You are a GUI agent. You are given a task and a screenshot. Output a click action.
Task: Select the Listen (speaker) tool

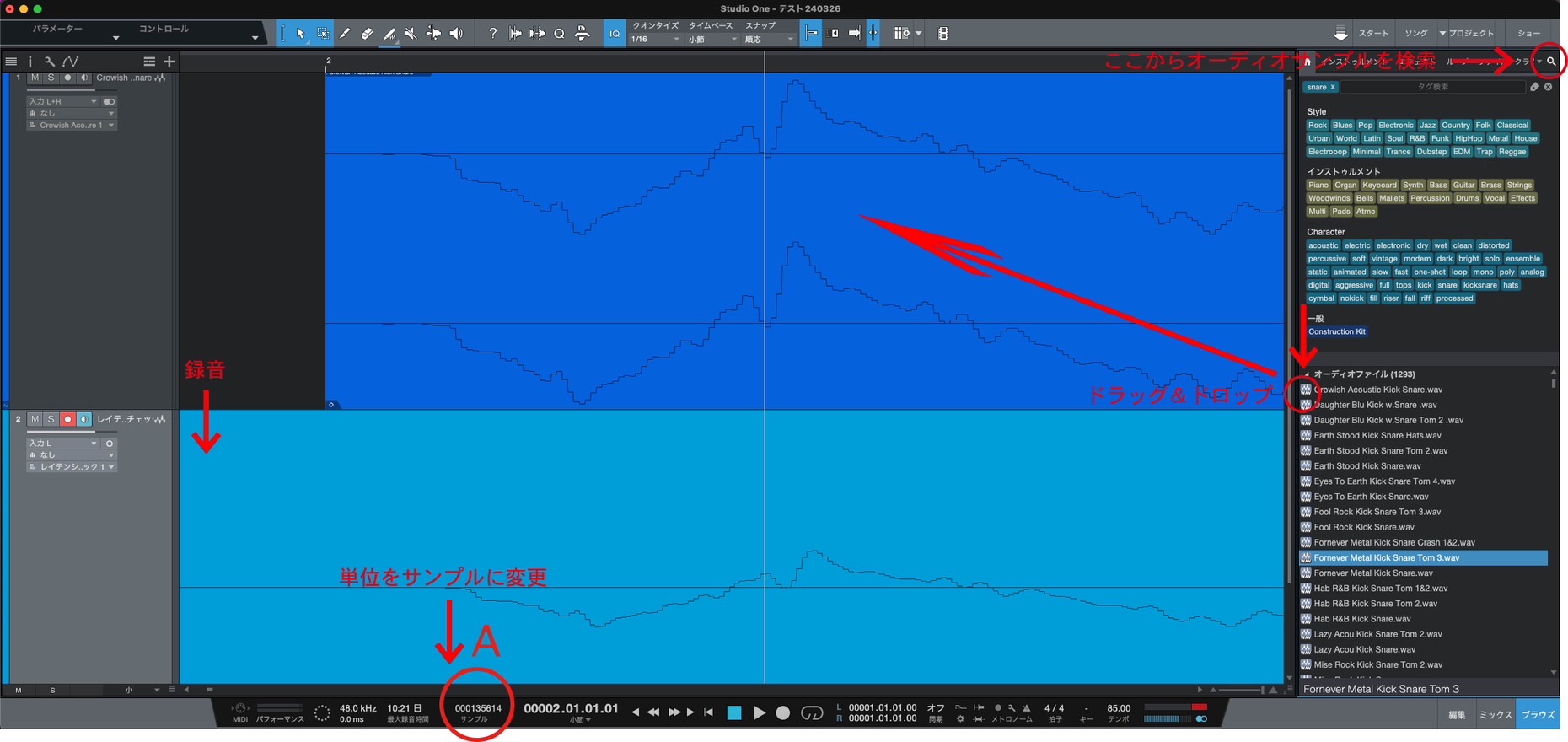point(456,34)
